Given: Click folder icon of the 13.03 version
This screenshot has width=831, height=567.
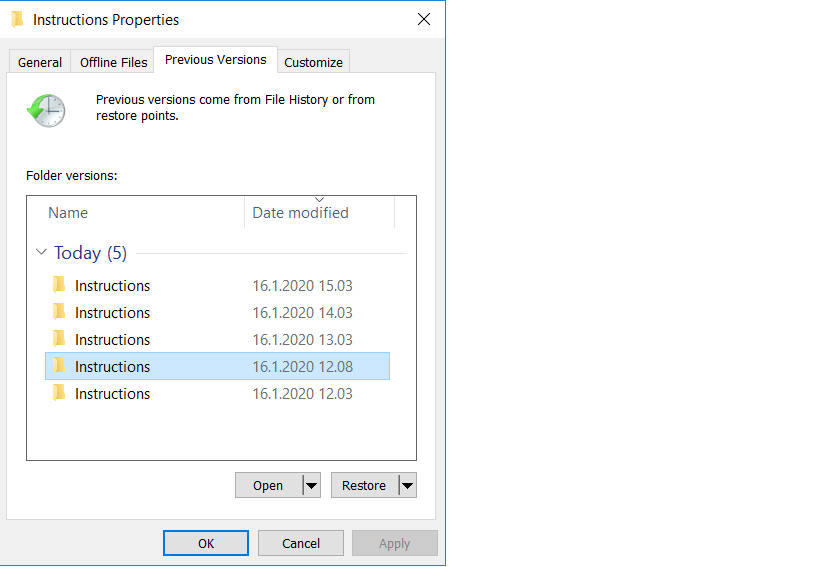Looking at the screenshot, I should [x=59, y=339].
